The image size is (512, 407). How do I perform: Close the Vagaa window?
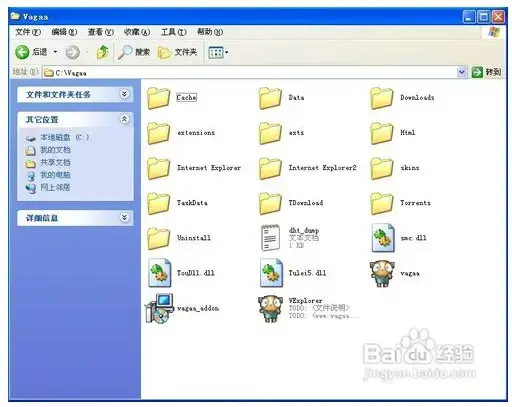coord(498,17)
